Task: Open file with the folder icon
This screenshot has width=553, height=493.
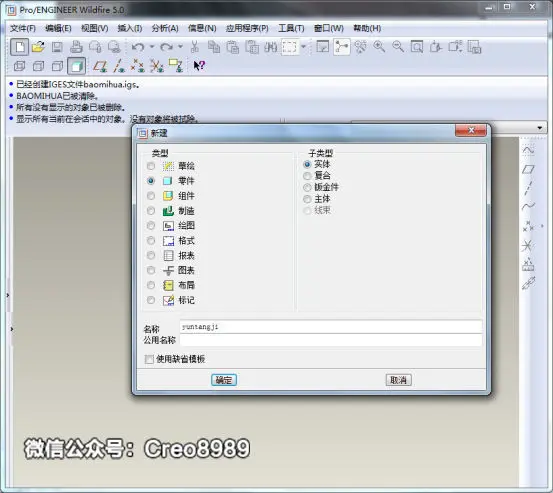Action: tap(38, 47)
